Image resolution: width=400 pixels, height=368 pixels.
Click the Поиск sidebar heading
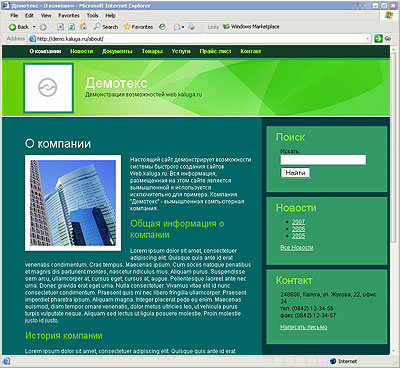click(x=290, y=137)
